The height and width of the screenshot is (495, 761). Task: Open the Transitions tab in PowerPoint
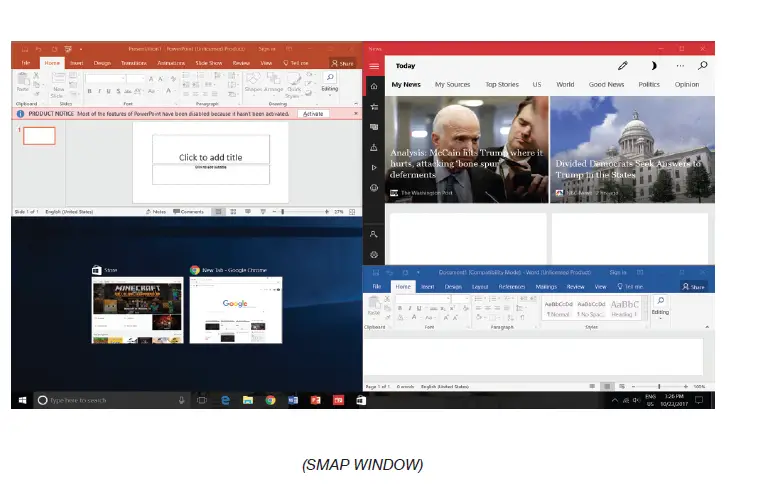click(x=133, y=63)
